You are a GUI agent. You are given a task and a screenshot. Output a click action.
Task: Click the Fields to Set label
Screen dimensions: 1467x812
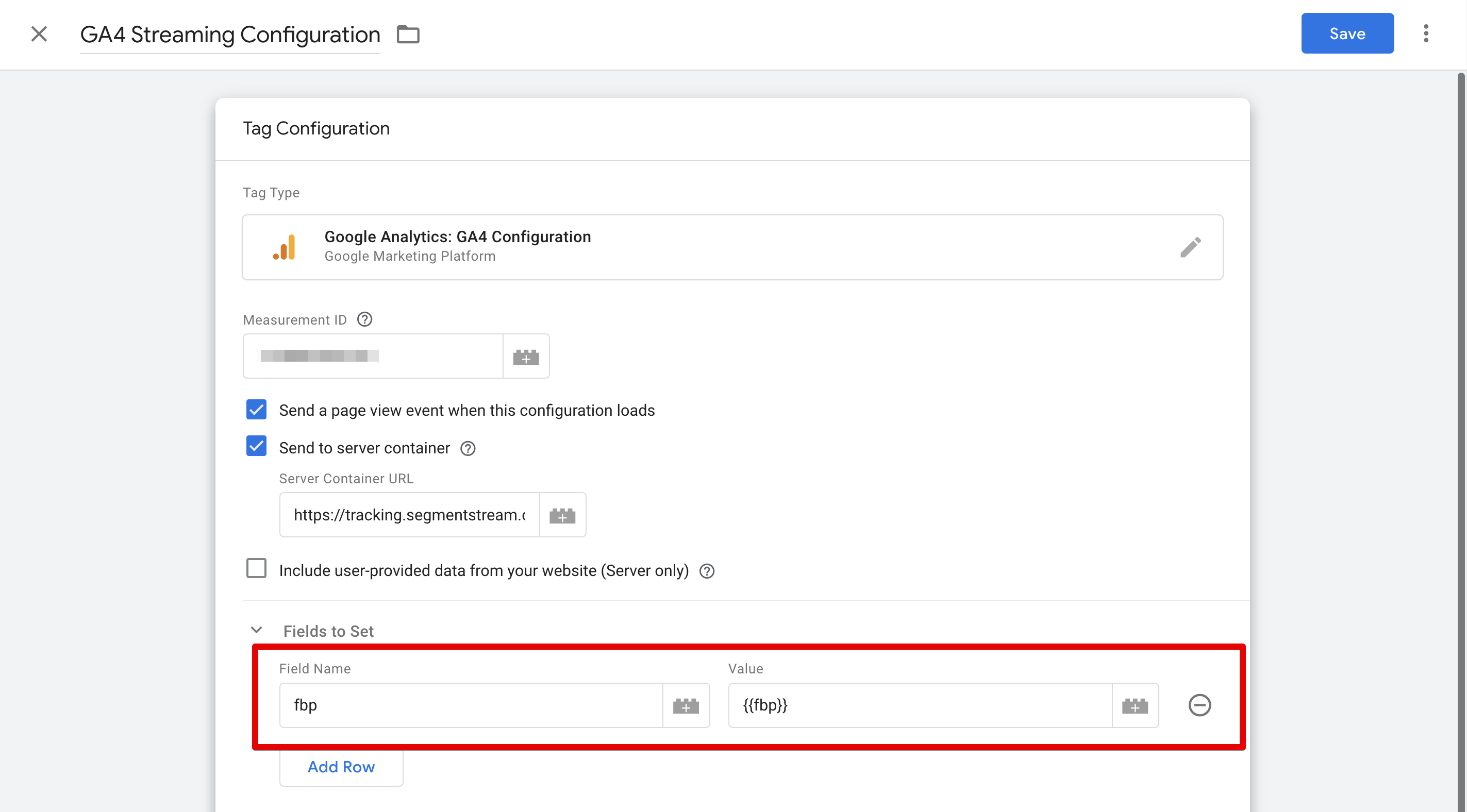328,631
